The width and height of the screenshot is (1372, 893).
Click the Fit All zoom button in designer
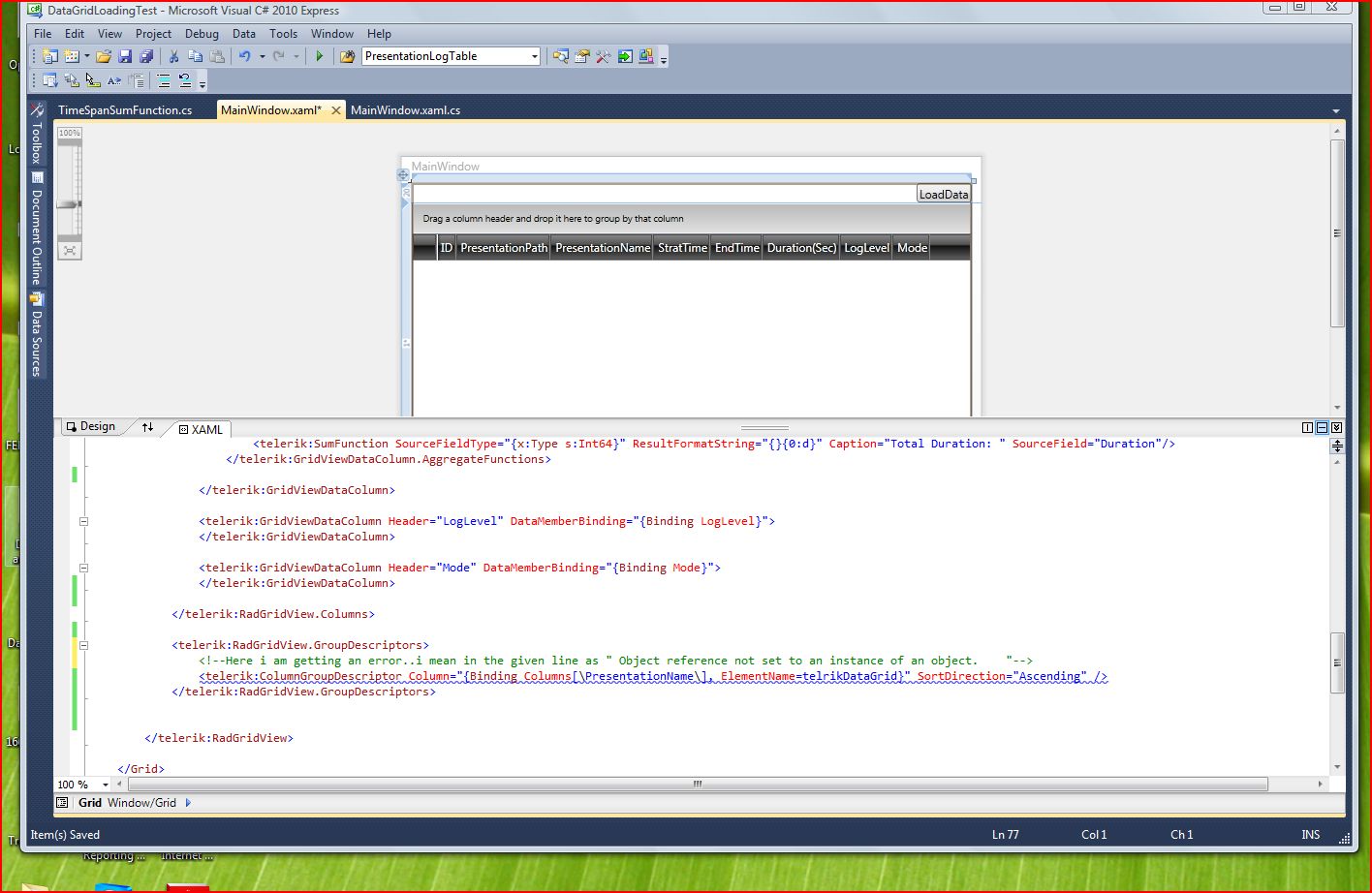pos(70,251)
